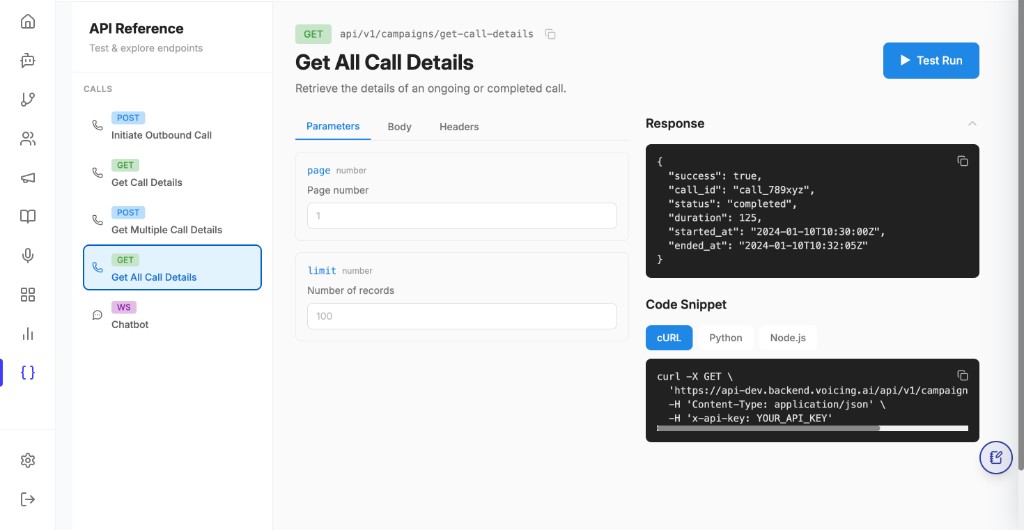Viewport: 1024px width, 530px height.
Task: Open Get Multiple Call Details endpoint
Action: pyautogui.click(x=172, y=220)
